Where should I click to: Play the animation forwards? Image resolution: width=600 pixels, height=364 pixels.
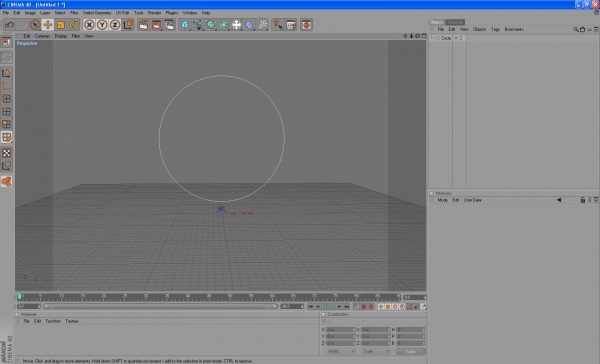pos(332,307)
